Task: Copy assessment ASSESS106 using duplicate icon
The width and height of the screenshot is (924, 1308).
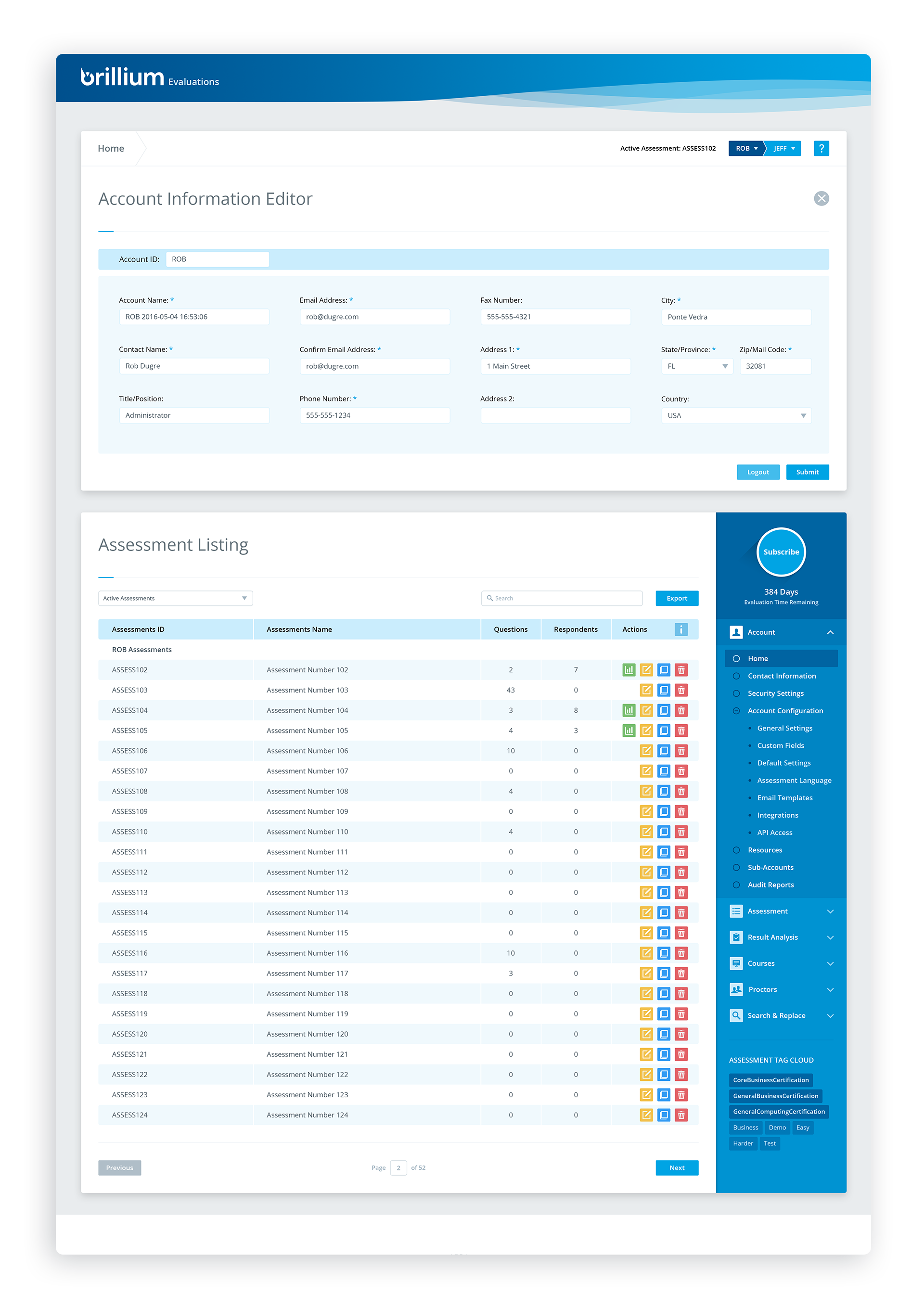Action: click(x=664, y=751)
